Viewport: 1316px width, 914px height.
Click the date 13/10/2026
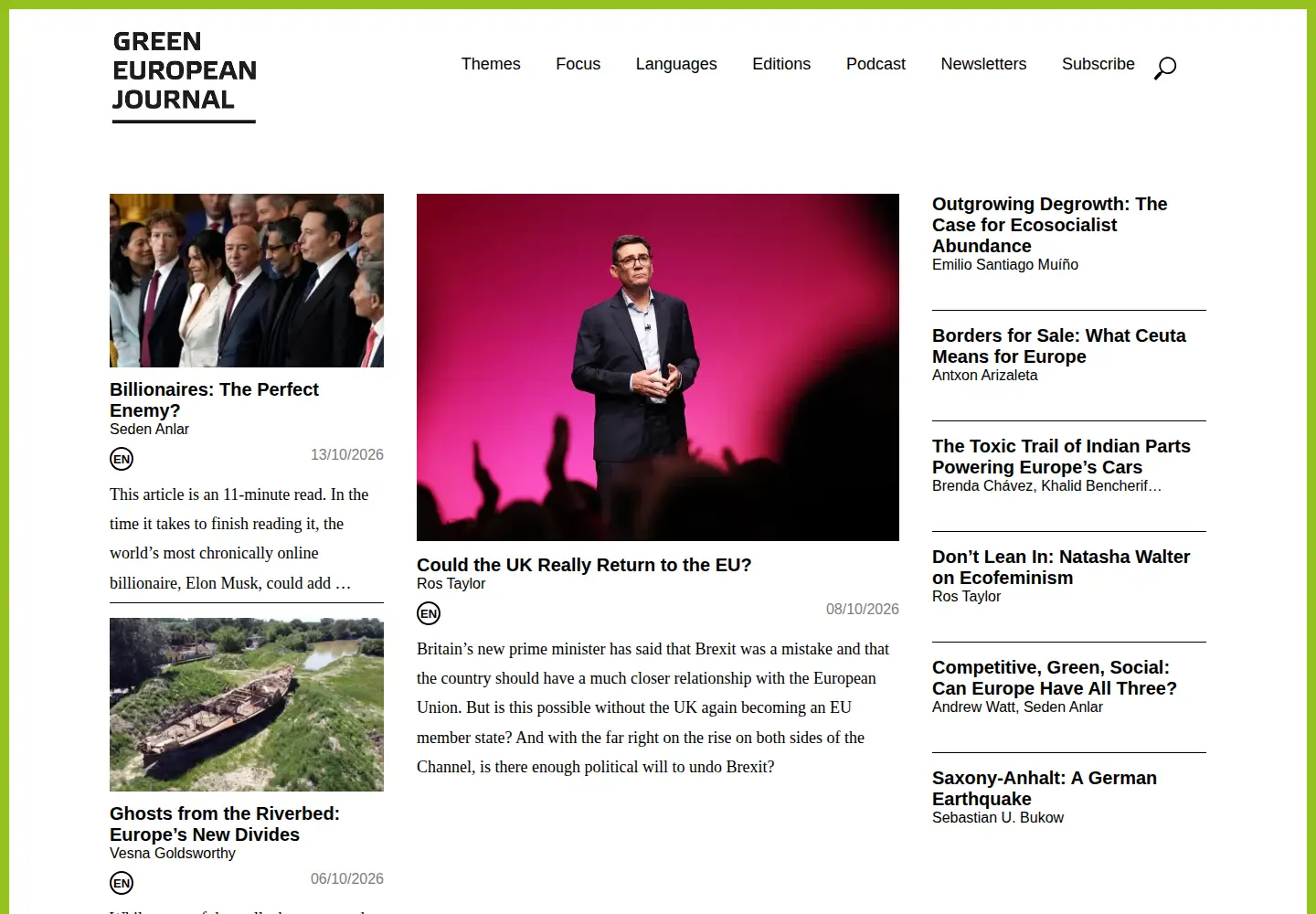(x=347, y=455)
